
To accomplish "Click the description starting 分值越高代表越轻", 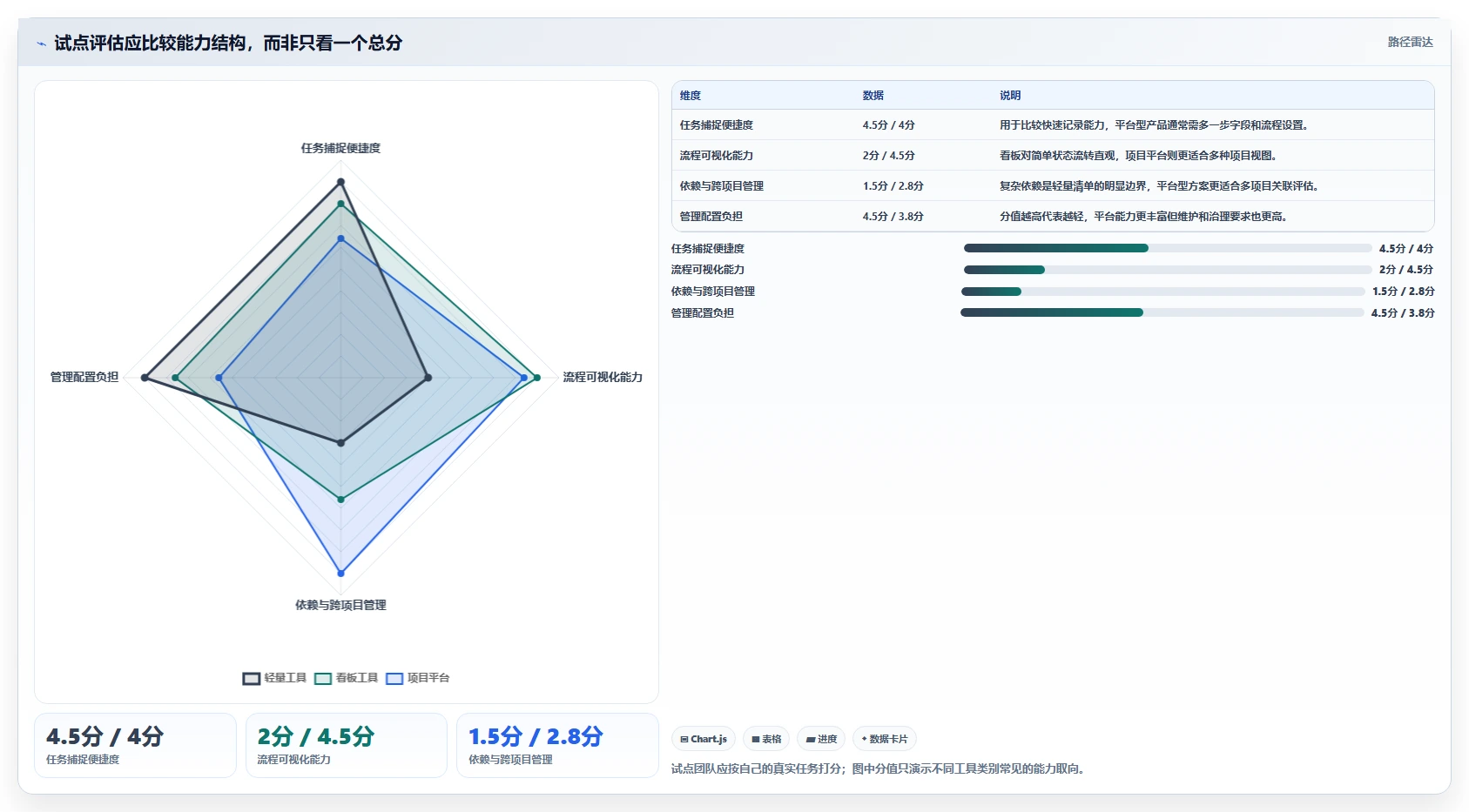I will click(x=1145, y=217).
